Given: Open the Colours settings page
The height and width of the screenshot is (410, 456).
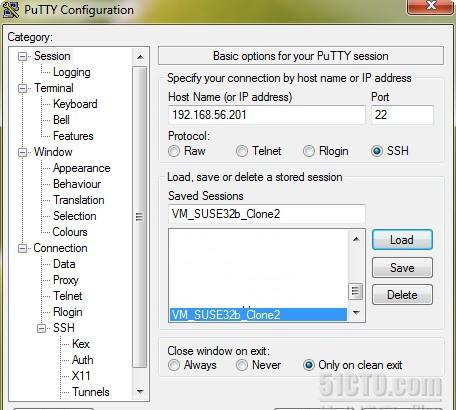Looking at the screenshot, I should [70, 232].
